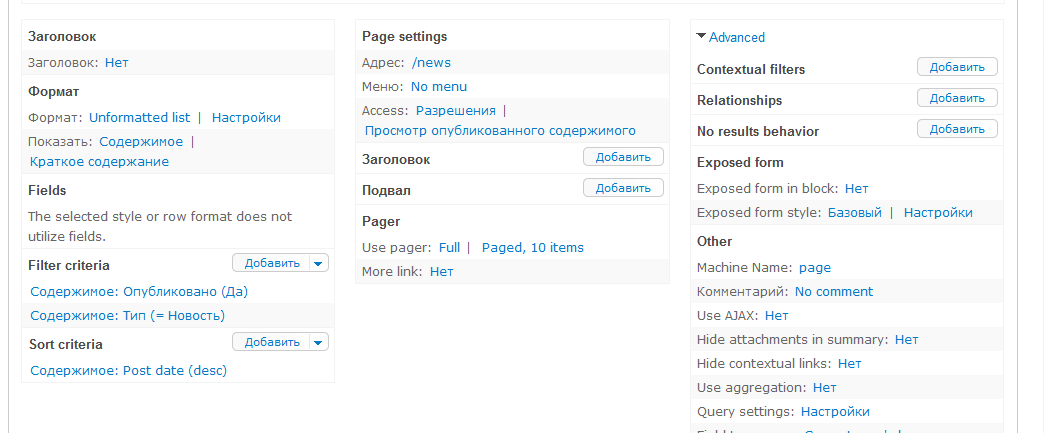The height and width of the screenshot is (433, 1044).
Task: Open Sort criteria dropdown arrow
Action: click(x=318, y=342)
